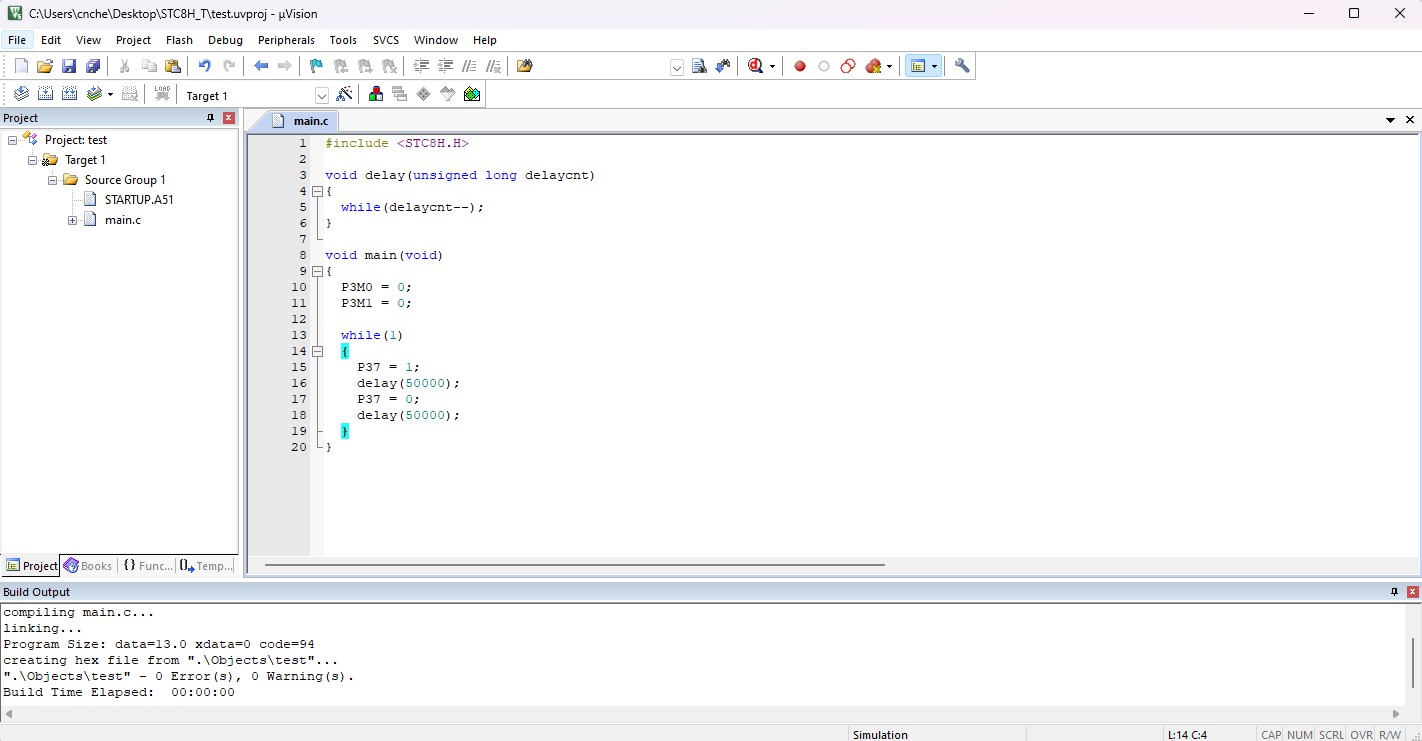Expand the main.c tree node
Viewport: 1422px width, 741px height.
[73, 220]
